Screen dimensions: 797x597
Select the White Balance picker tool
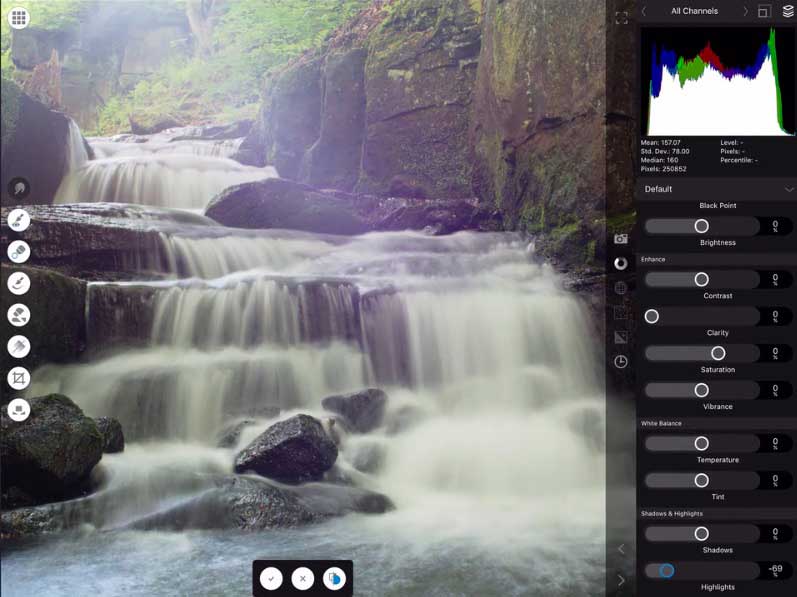pos(19,410)
